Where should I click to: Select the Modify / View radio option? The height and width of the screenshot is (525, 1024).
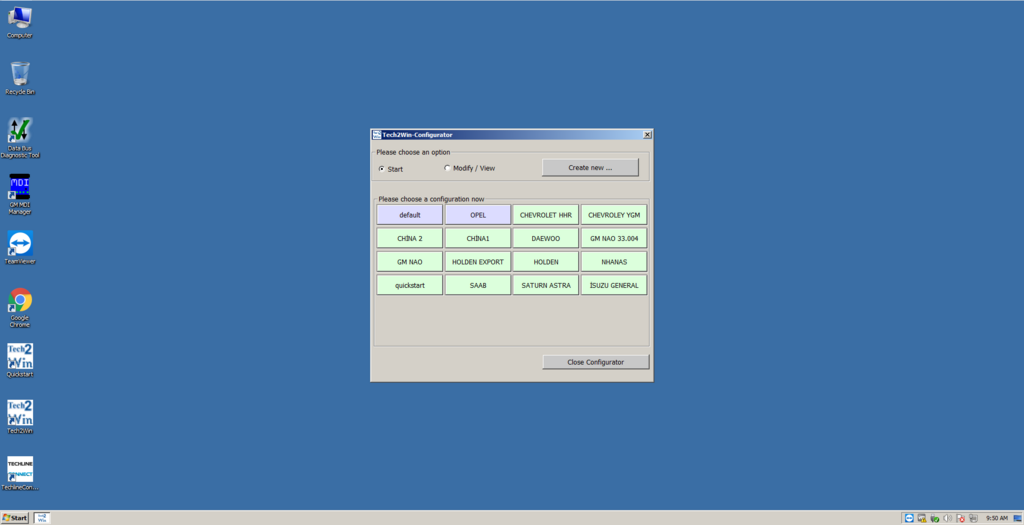coord(448,168)
